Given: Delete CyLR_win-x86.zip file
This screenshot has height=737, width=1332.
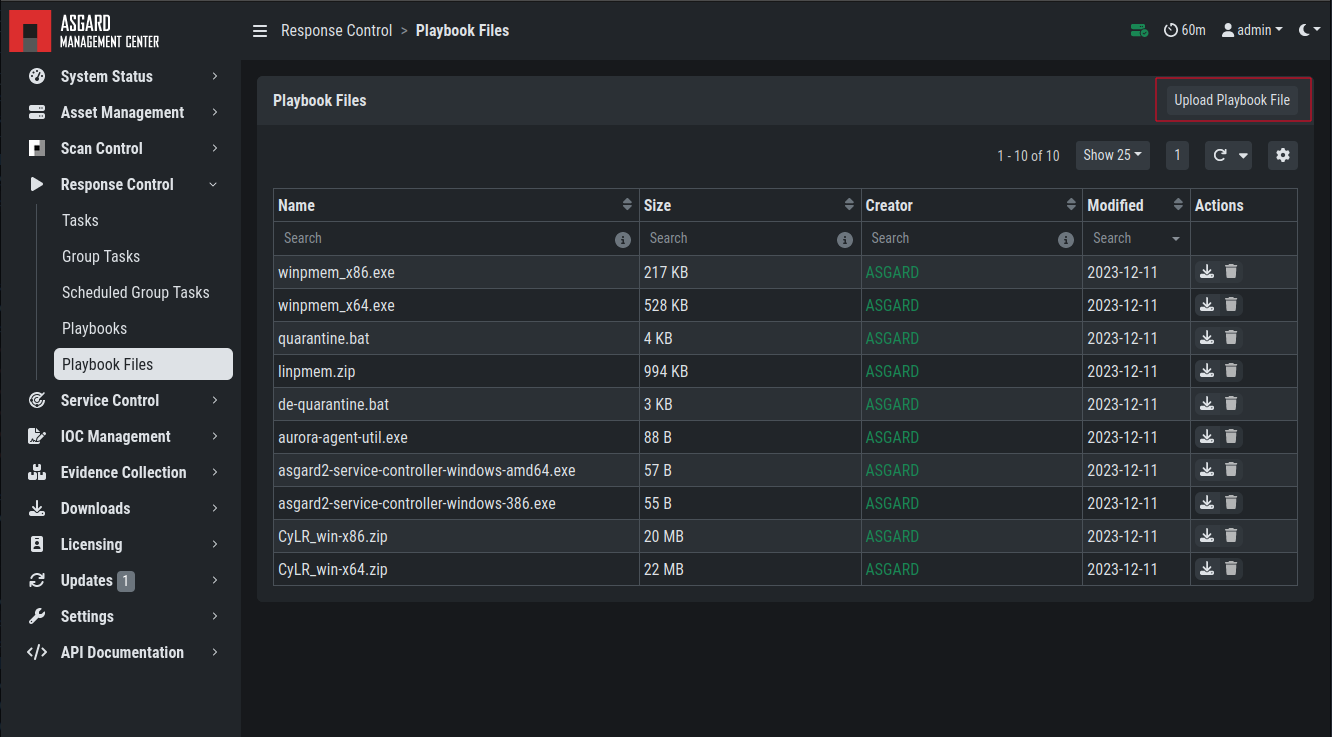Looking at the screenshot, I should point(1231,536).
